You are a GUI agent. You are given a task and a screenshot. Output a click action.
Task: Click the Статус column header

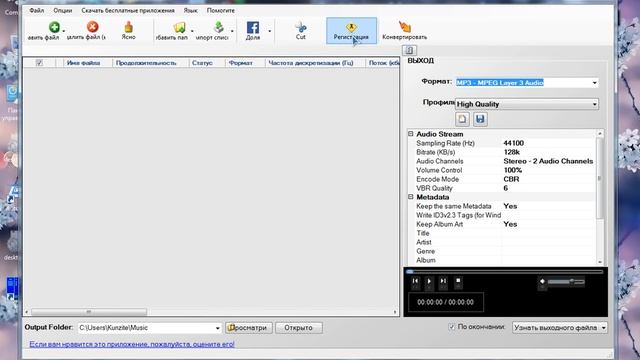(x=202, y=63)
